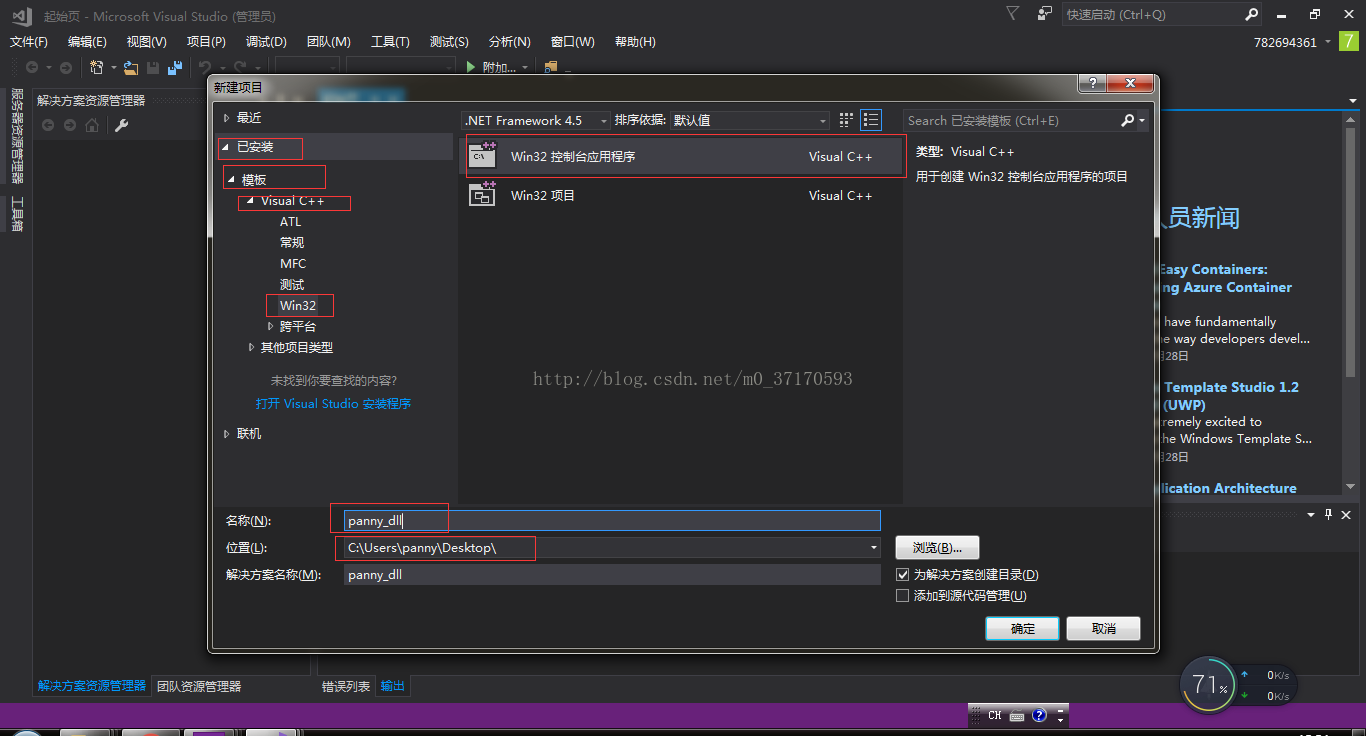Click the 解决方案名称 input field

point(612,575)
